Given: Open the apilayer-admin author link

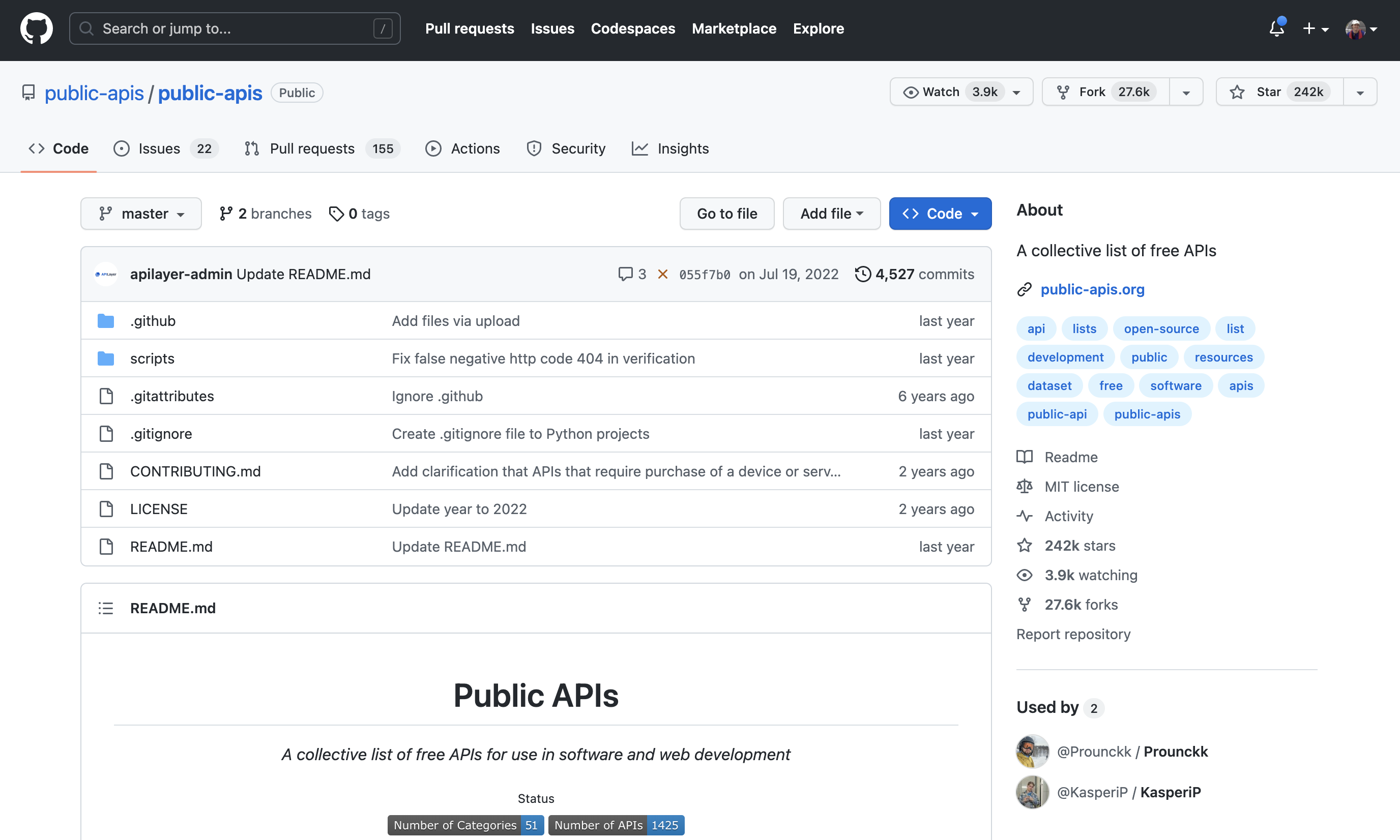Looking at the screenshot, I should click(181, 274).
